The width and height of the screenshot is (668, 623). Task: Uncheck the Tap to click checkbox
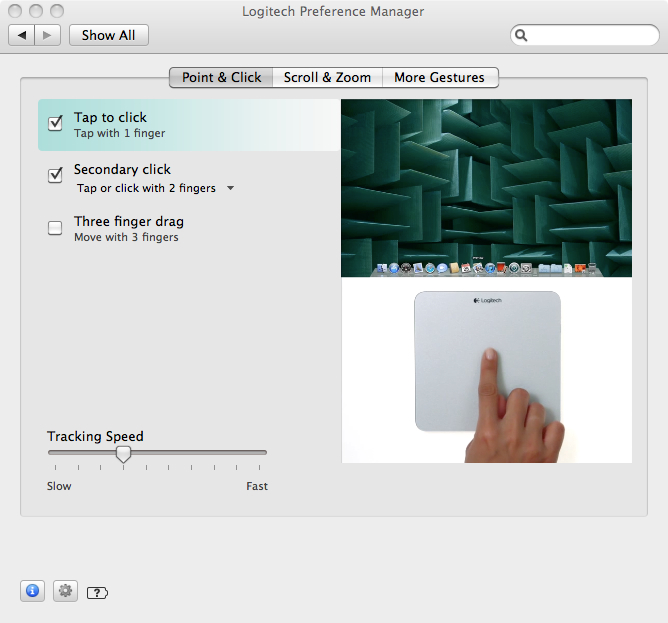55,123
